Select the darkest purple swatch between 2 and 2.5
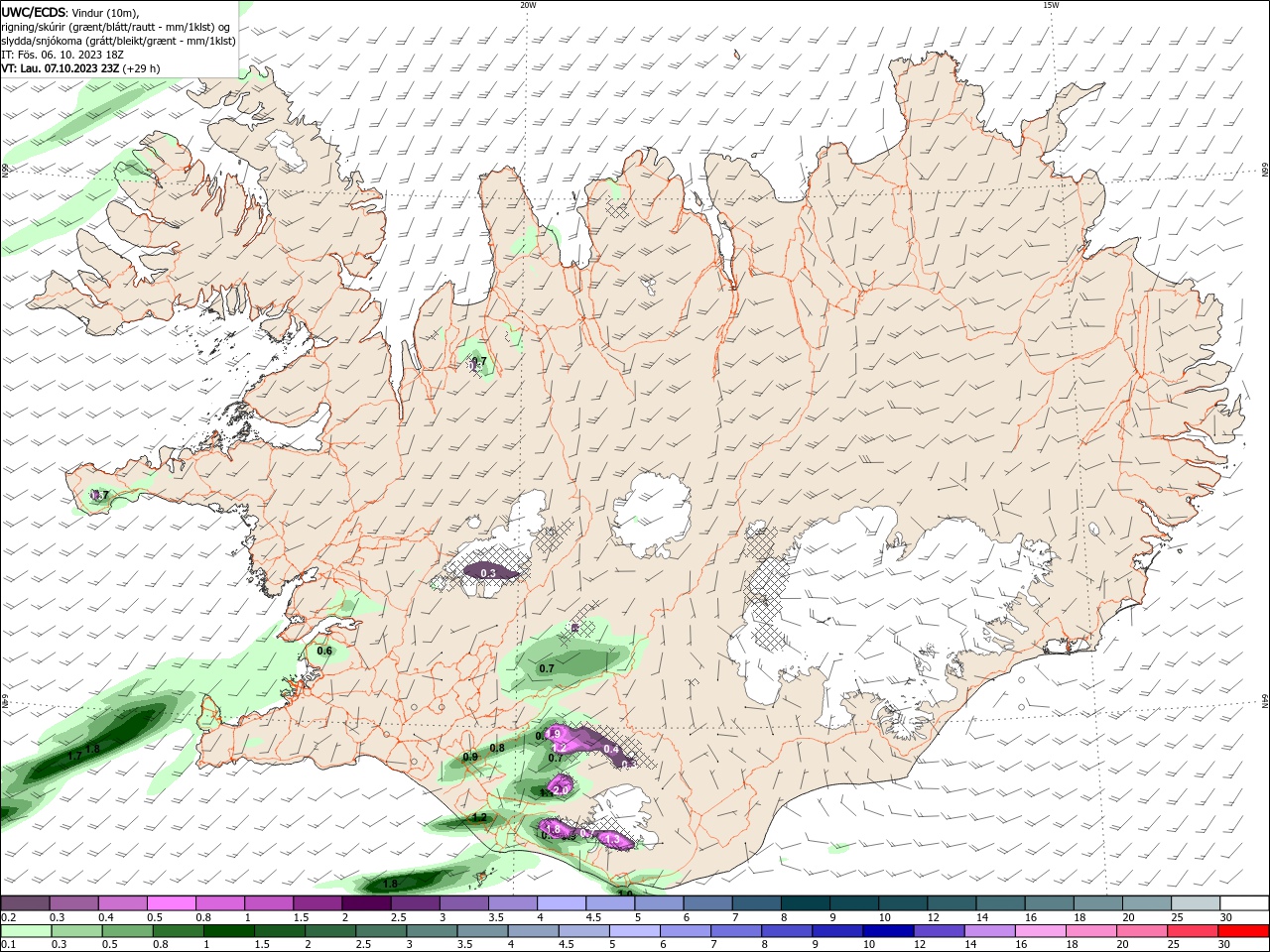 pos(365,902)
